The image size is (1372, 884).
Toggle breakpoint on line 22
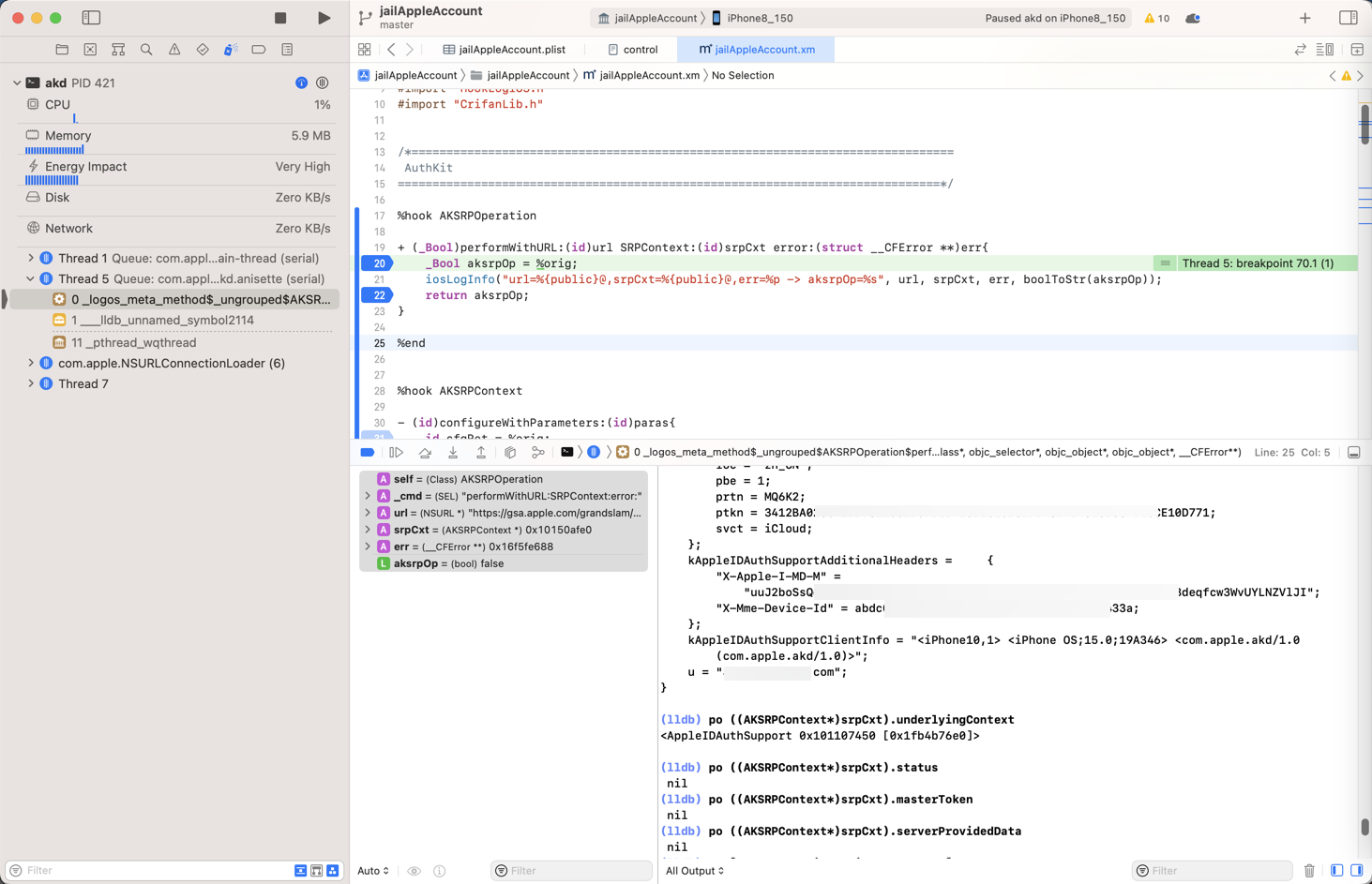point(378,295)
